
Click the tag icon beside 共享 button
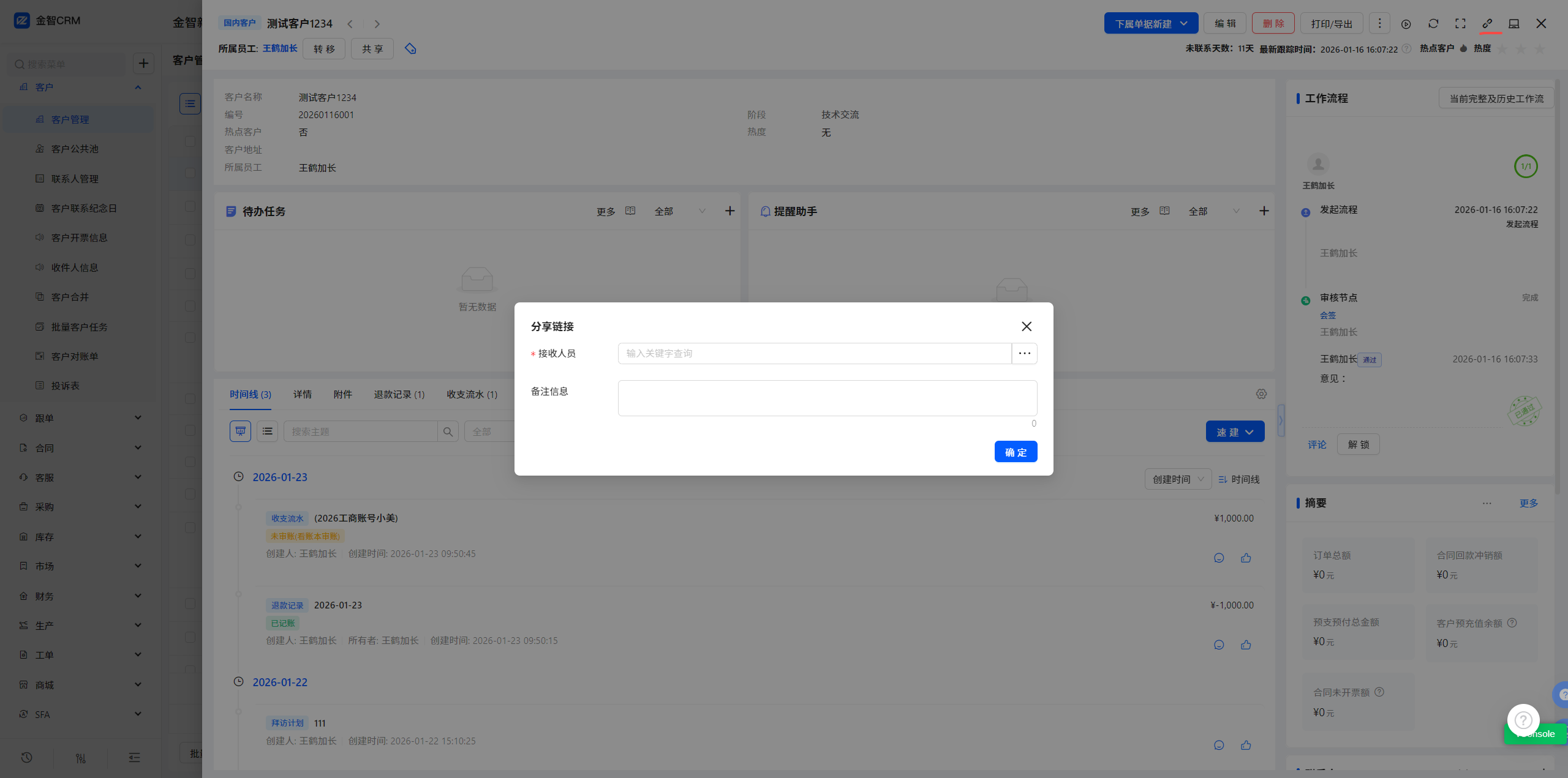410,48
